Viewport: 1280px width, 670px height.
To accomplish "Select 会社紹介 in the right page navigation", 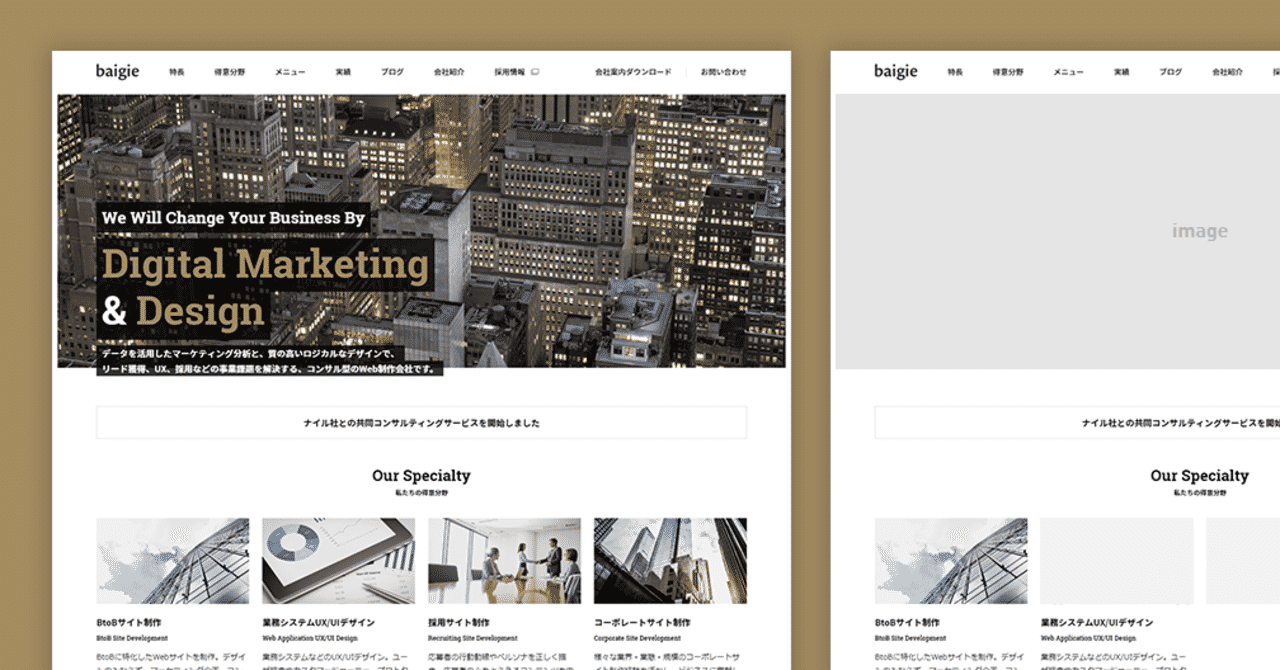I will pyautogui.click(x=1227, y=72).
